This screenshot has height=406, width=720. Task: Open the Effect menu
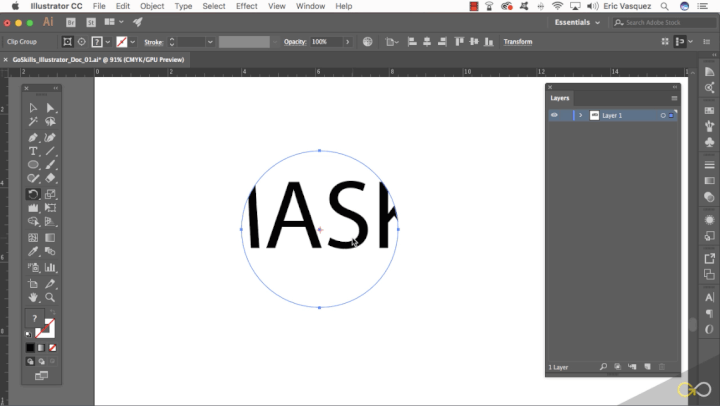(246, 6)
